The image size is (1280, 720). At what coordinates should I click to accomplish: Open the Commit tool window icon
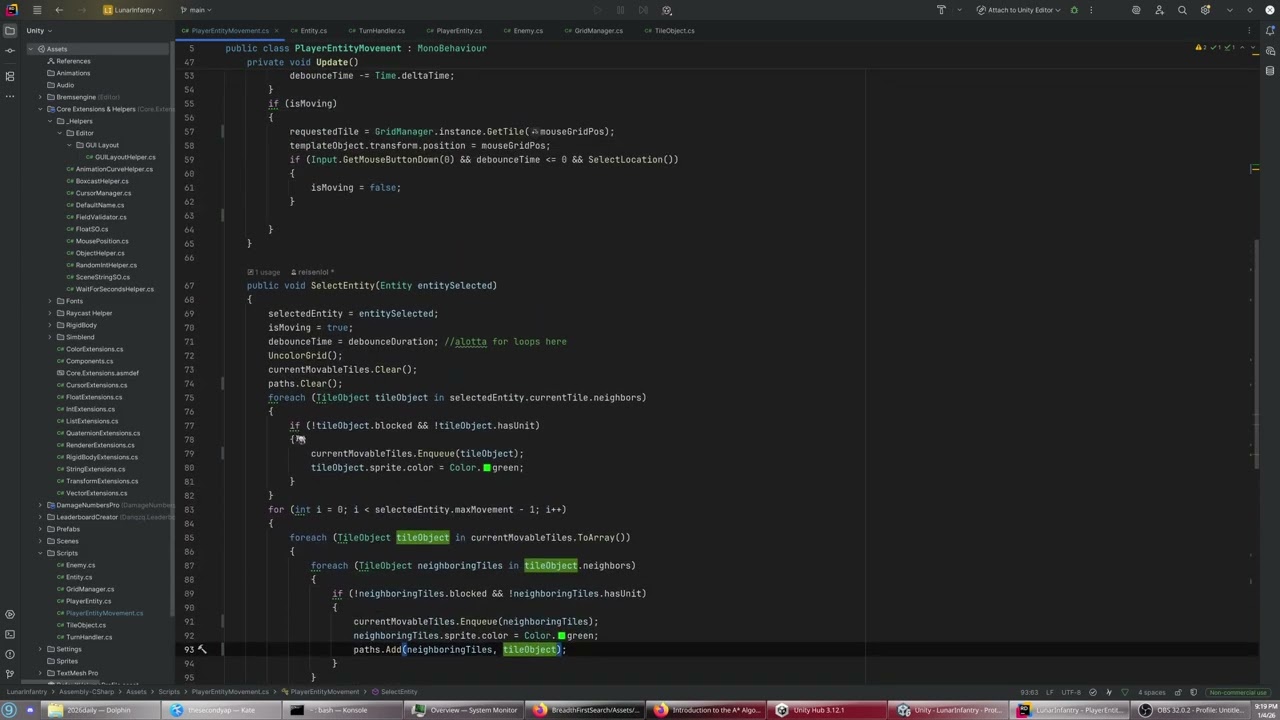(10, 51)
